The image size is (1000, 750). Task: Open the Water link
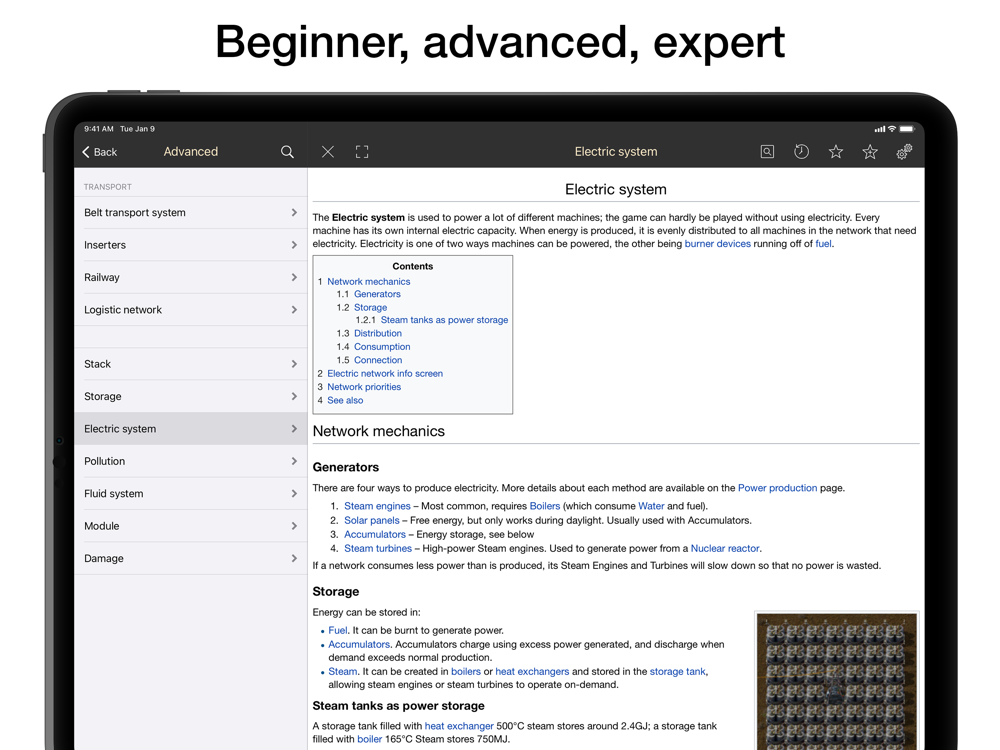click(651, 506)
